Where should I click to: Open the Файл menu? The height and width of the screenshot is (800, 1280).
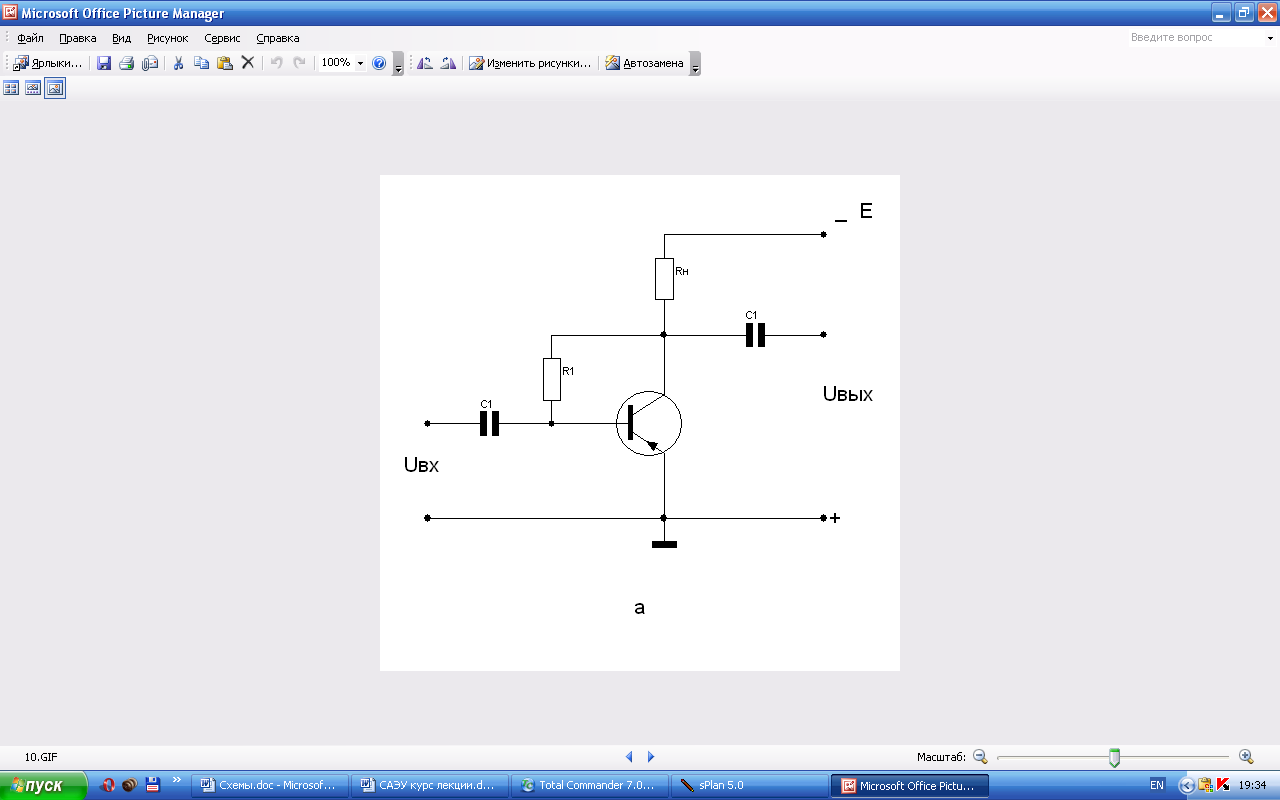[30, 38]
